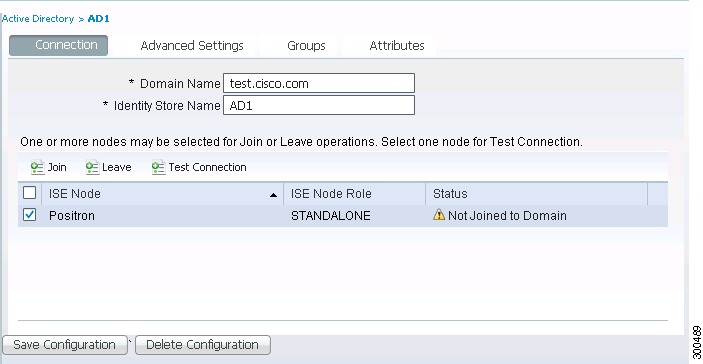Click the AD1 breadcrumb item
This screenshot has height=364, width=703.
click(98, 19)
